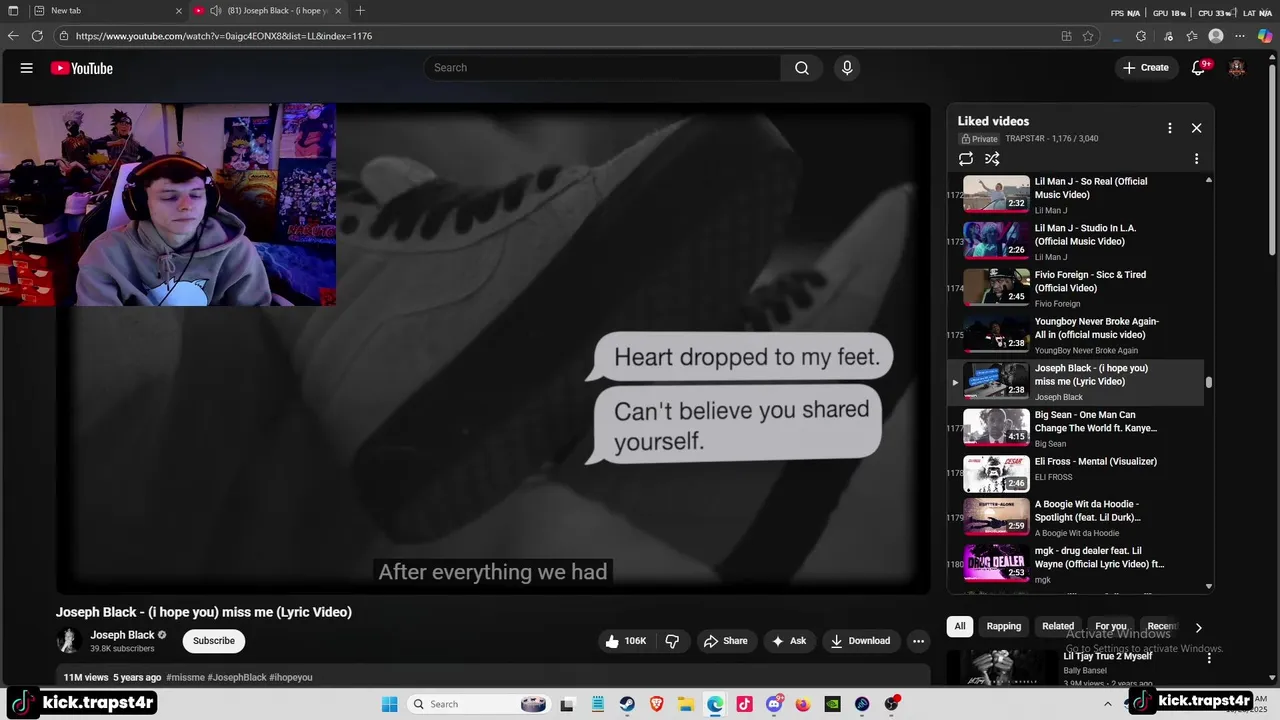Screen dimensions: 1280x720
Task: Open Joseph Black channel avatar
Action: tap(69, 641)
